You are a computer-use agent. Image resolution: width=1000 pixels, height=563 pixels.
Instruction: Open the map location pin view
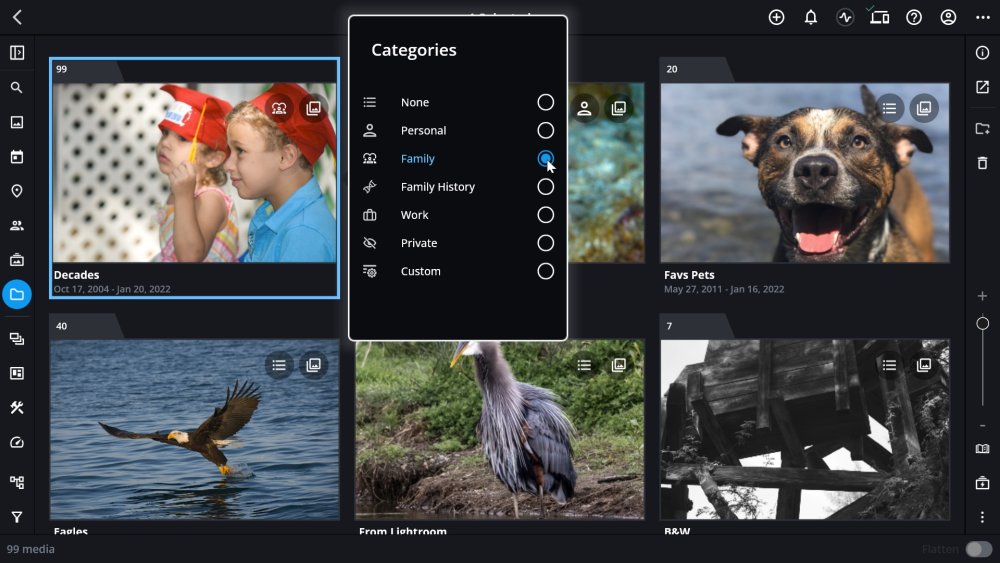tap(17, 191)
